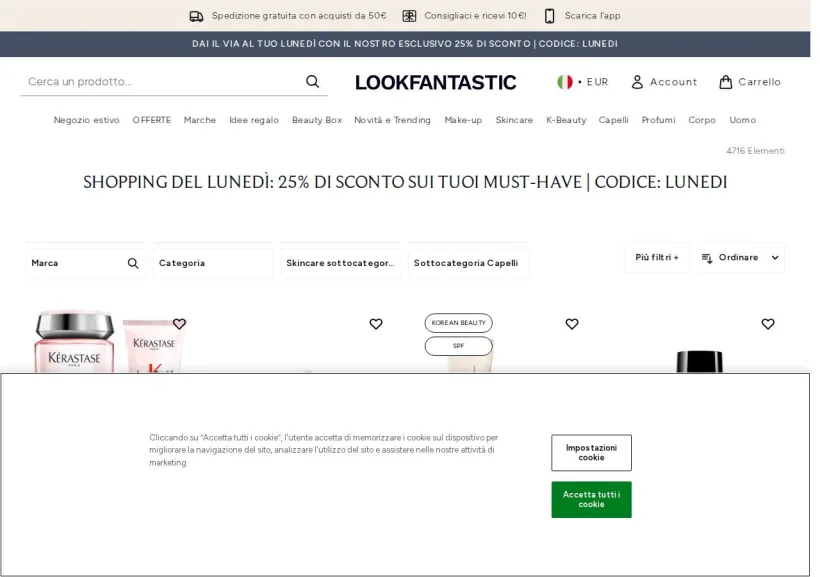
Task: Open Kérastase jar product thumbnail
Action: coord(74,340)
